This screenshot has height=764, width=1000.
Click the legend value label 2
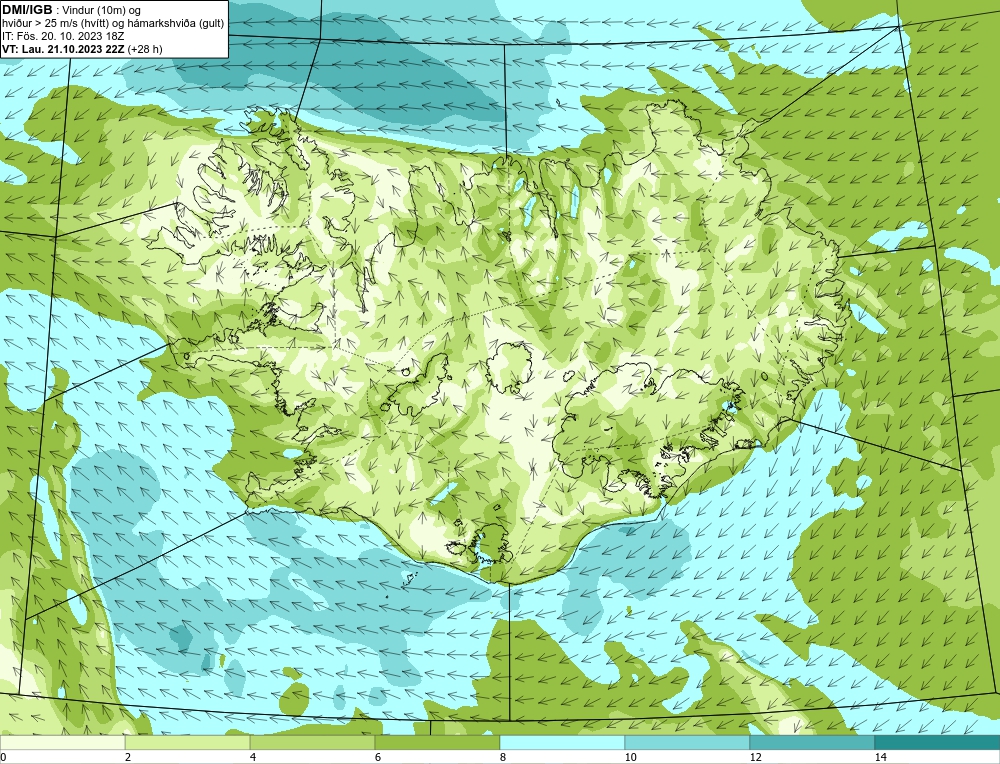click(128, 757)
